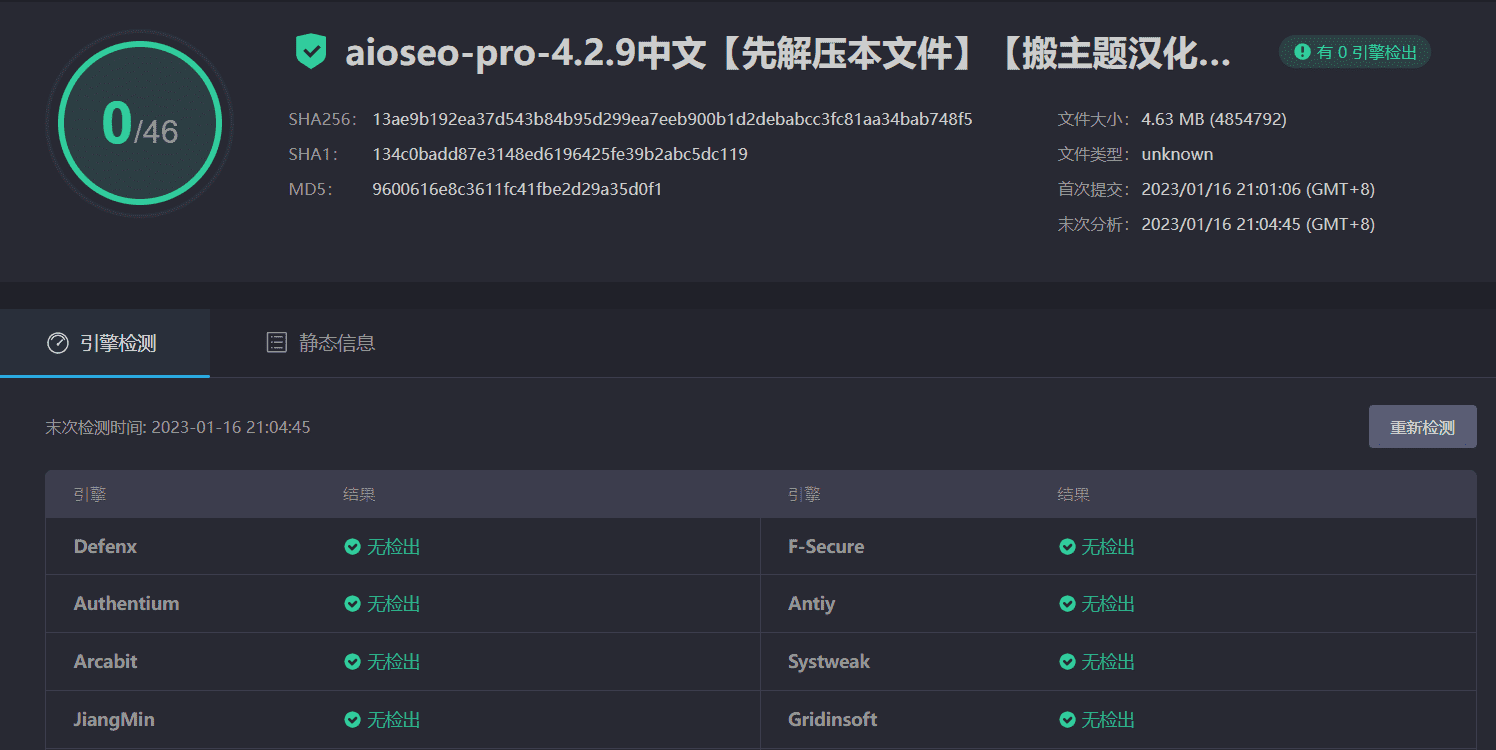Click the green check icon in Defenx row
Viewport: 1496px width, 750px height.
352,547
